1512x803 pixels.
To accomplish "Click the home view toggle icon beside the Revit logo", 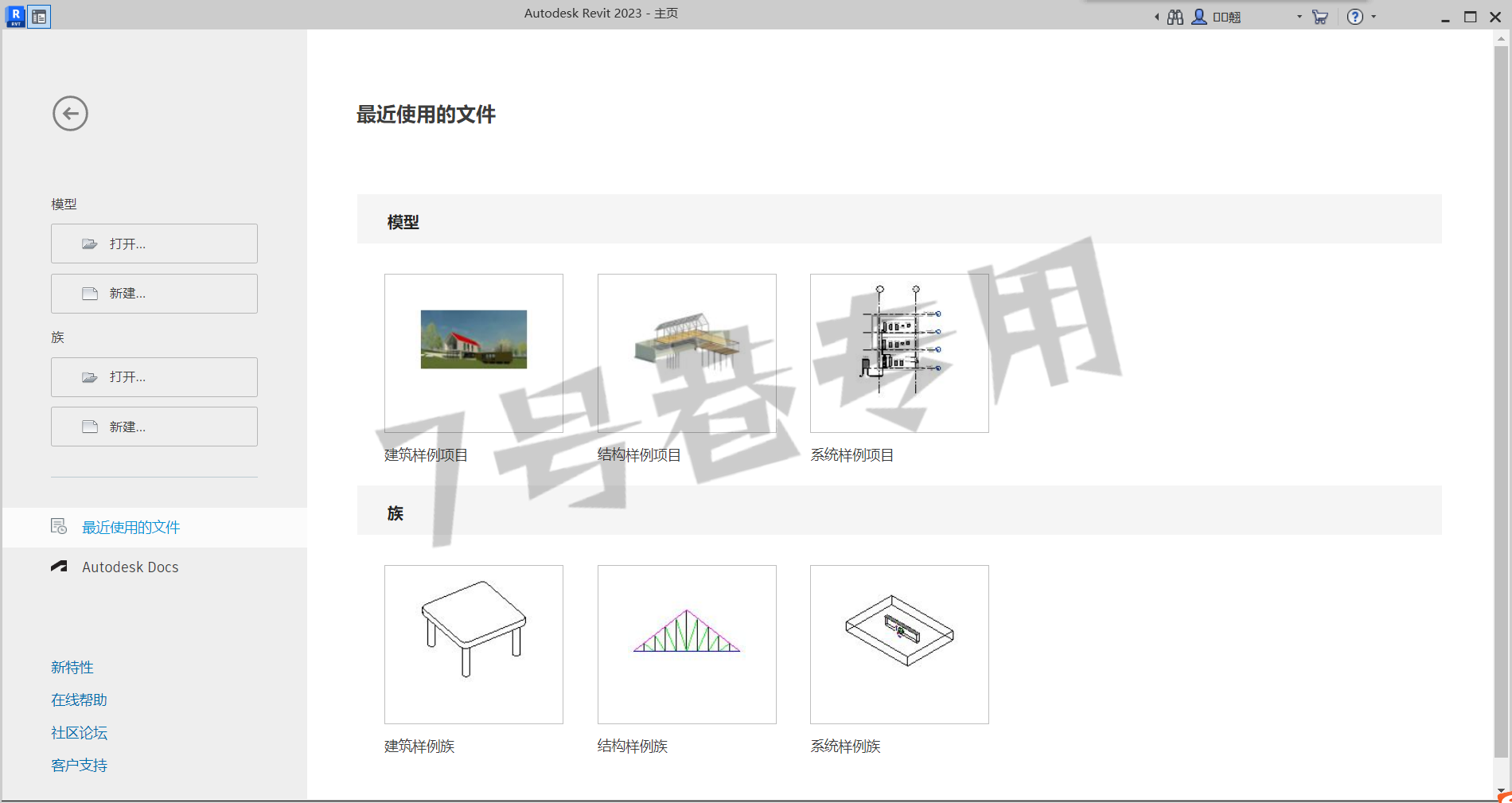I will pos(39,16).
